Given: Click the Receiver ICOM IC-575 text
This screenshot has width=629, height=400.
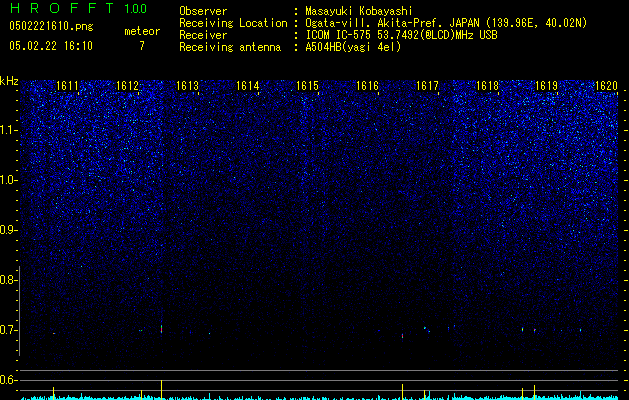Looking at the screenshot, I should pyautogui.click(x=401, y=35).
